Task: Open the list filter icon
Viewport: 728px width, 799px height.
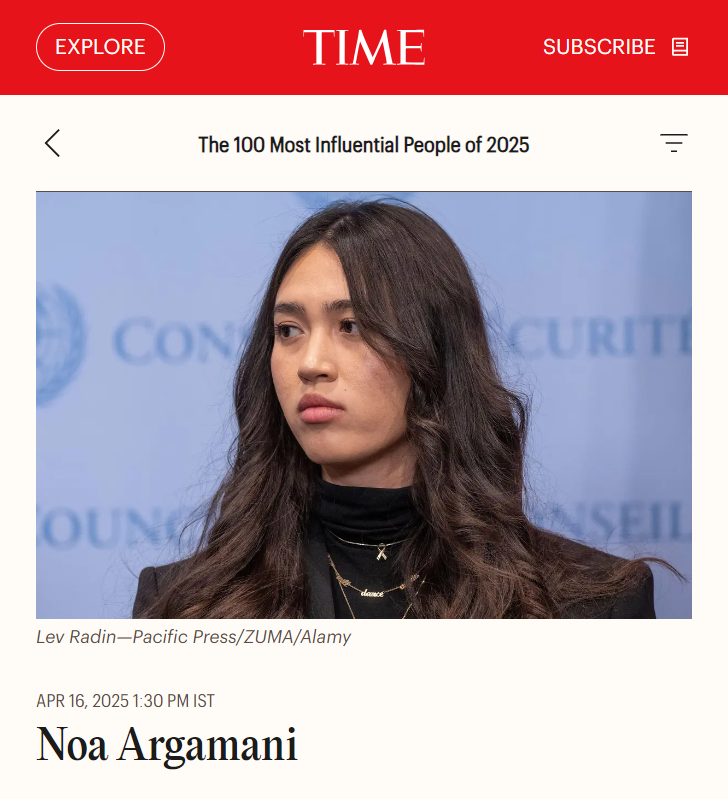Action: pyautogui.click(x=673, y=143)
